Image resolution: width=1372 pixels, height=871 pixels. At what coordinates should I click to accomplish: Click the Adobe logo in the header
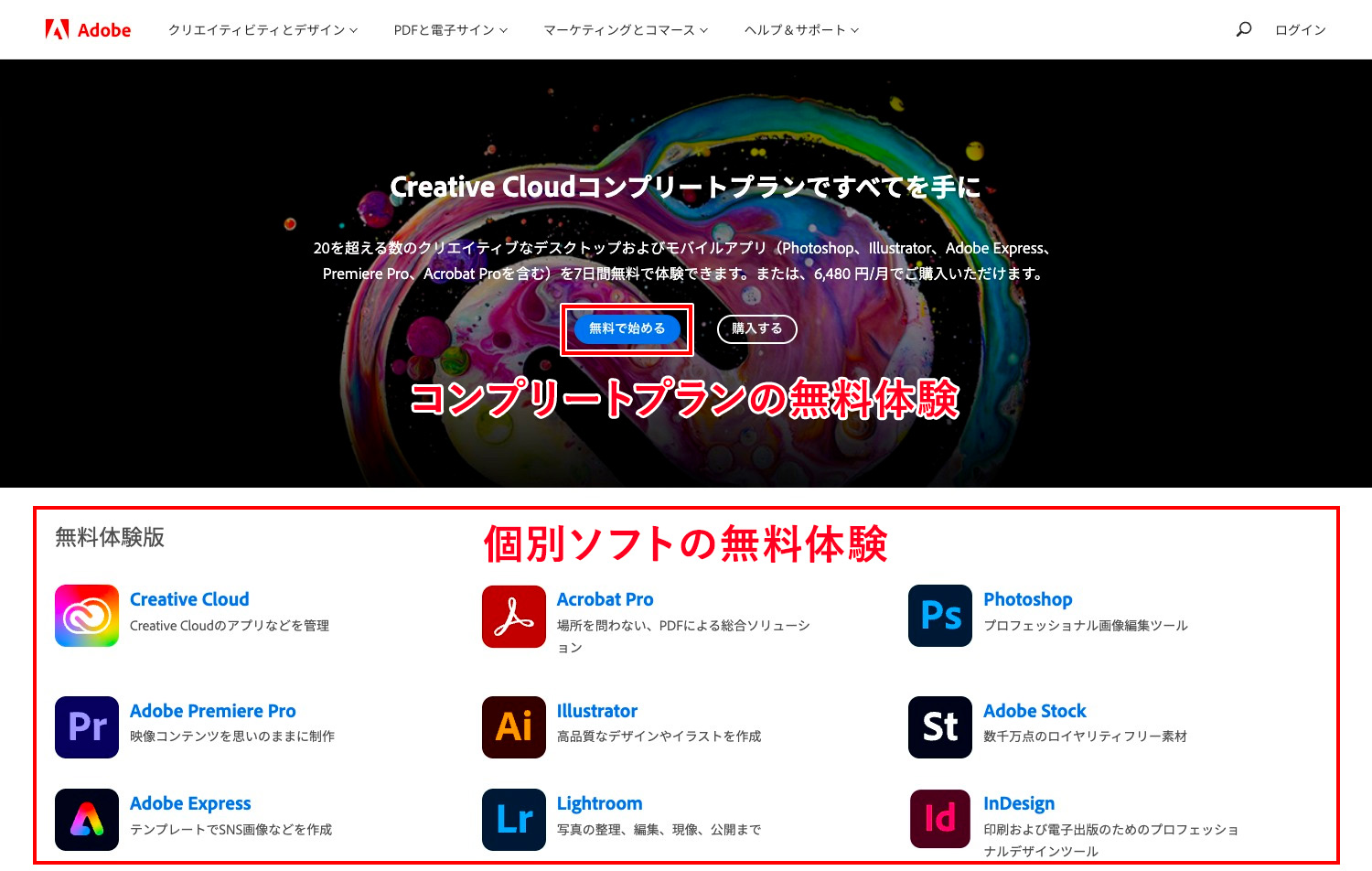88,30
